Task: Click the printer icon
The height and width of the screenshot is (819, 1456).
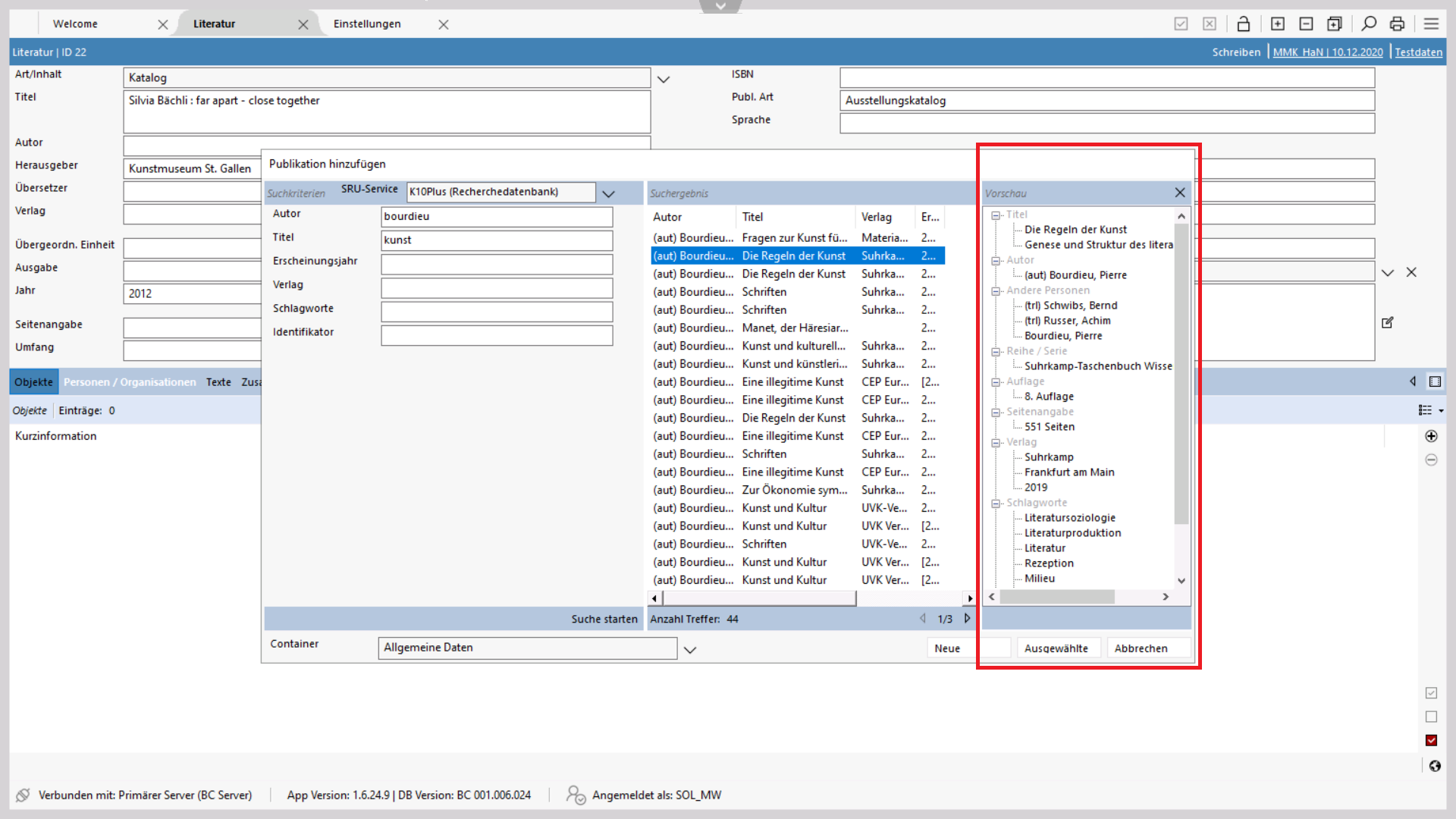Action: 1397,24
